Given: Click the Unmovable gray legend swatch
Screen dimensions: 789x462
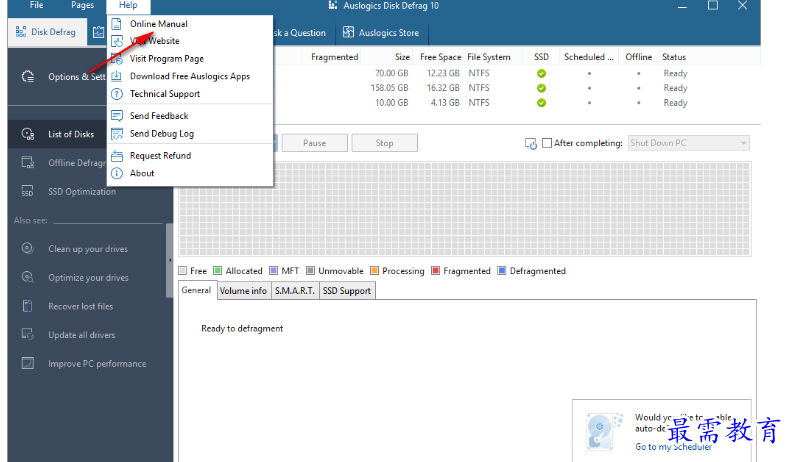Looking at the screenshot, I should pyautogui.click(x=310, y=271).
